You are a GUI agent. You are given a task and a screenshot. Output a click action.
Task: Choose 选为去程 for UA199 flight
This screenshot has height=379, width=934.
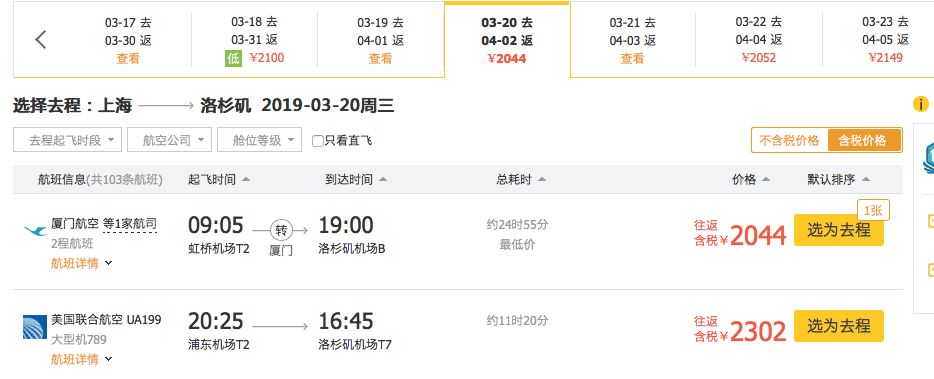[x=839, y=326]
